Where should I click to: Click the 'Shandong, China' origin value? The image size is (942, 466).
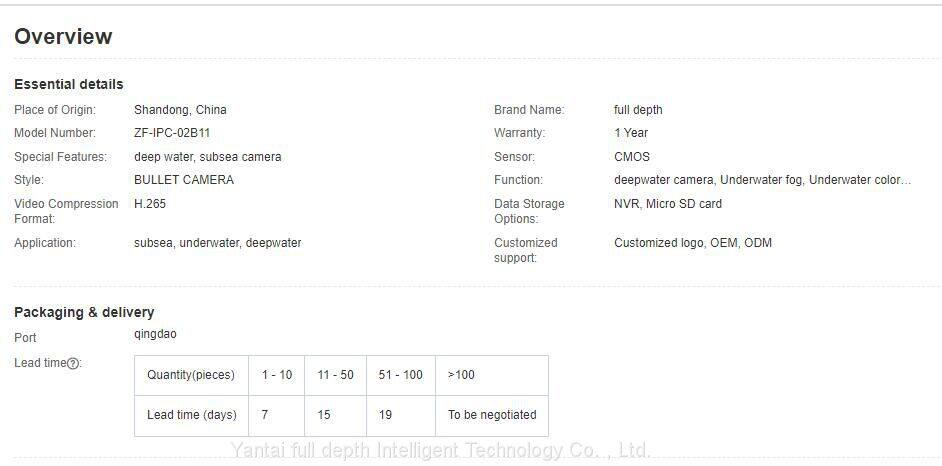pyautogui.click(x=180, y=110)
